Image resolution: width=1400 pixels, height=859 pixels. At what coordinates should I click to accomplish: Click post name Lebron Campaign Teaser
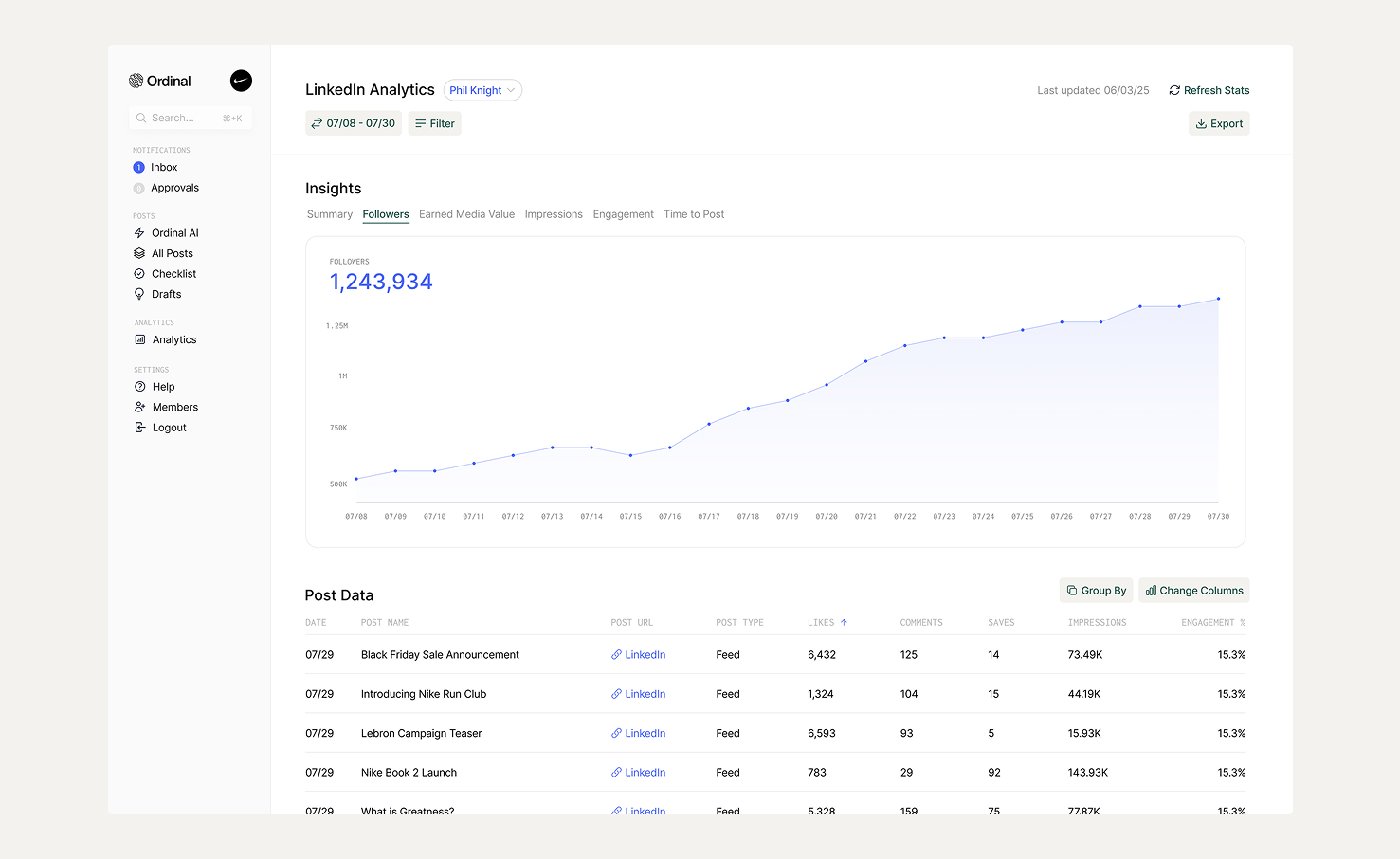point(421,733)
